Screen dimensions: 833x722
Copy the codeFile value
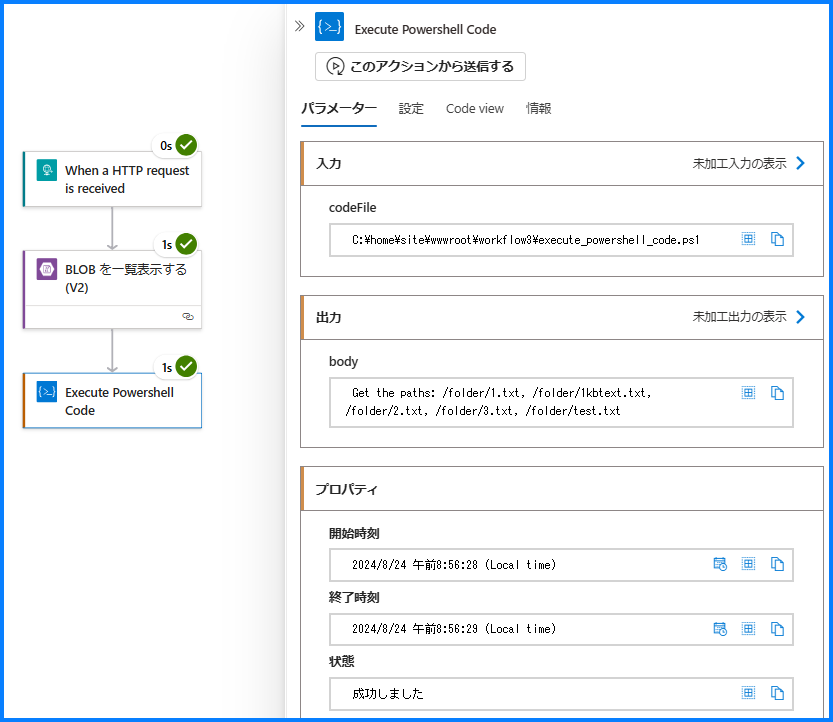[x=777, y=239]
